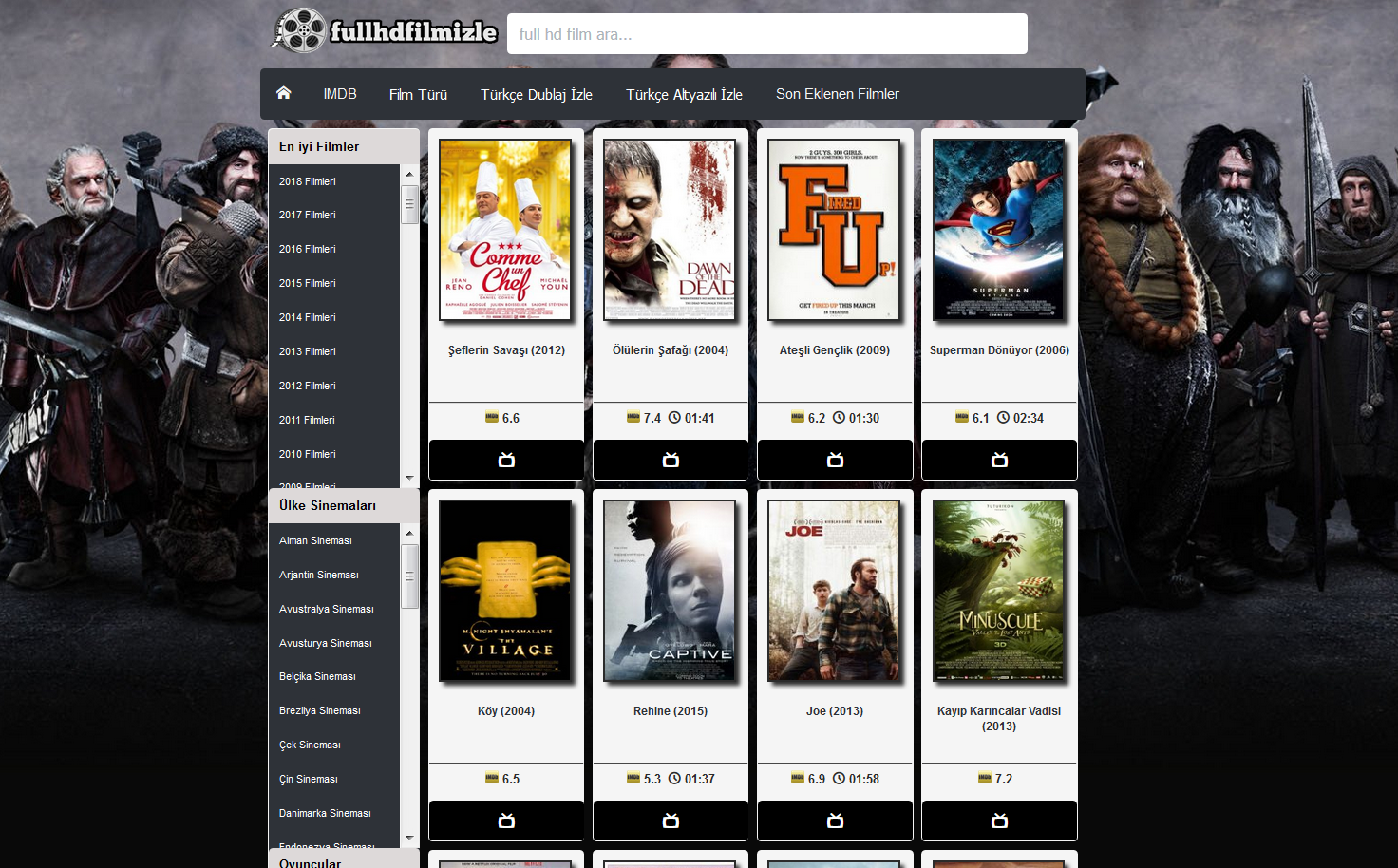Image resolution: width=1398 pixels, height=868 pixels.
Task: Go to Türkçe Dublaj İzle
Action: coord(537,94)
